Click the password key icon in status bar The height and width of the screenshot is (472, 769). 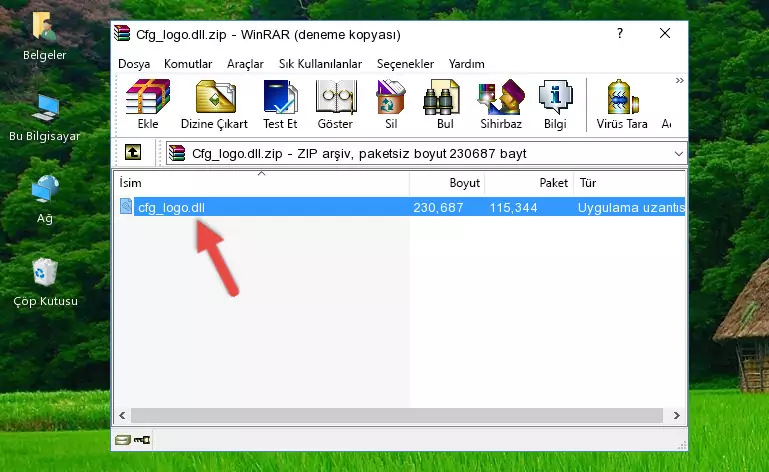point(142,440)
